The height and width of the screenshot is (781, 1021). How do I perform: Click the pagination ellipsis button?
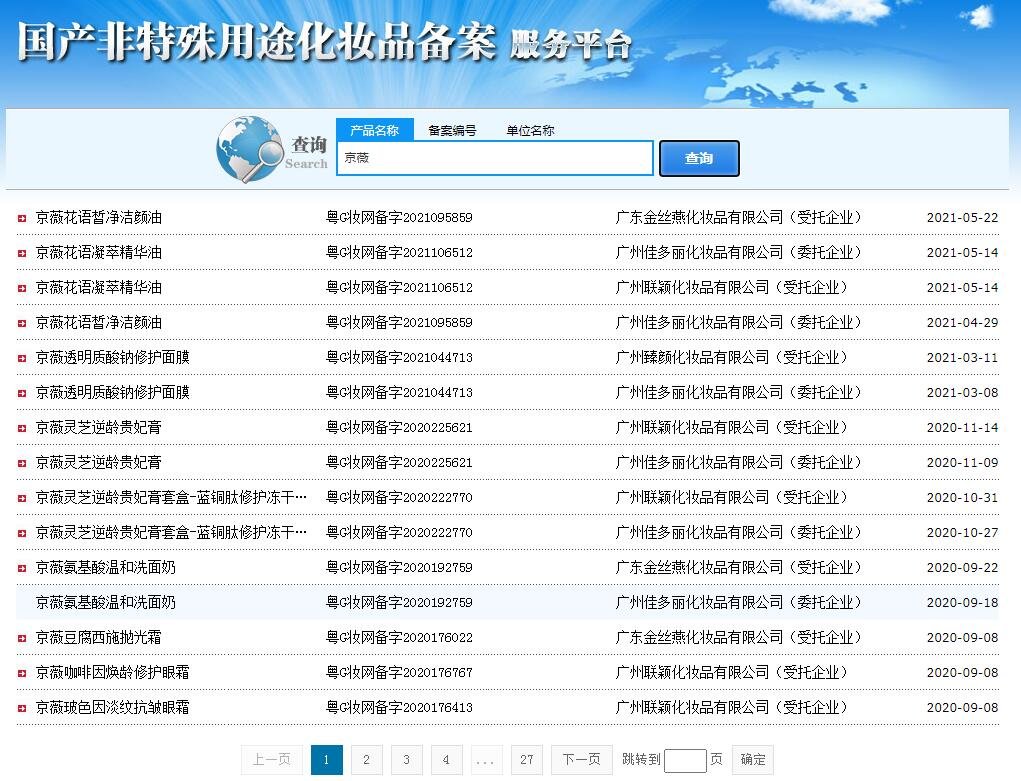(486, 760)
